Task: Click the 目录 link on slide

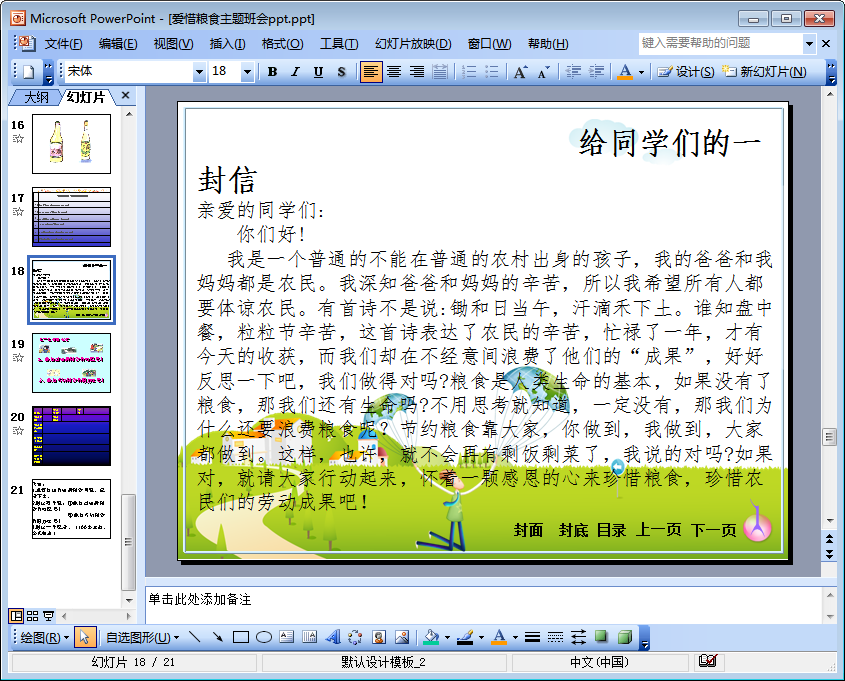Action: point(612,530)
